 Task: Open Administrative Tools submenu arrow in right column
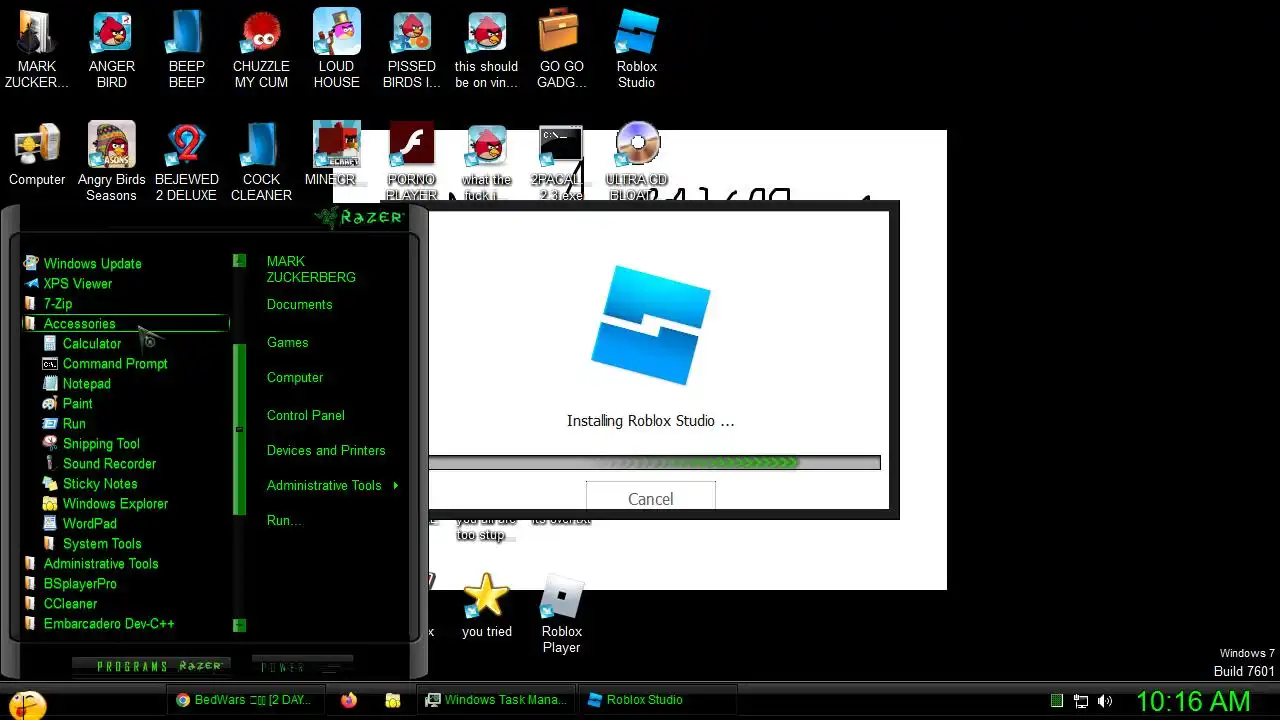396,485
